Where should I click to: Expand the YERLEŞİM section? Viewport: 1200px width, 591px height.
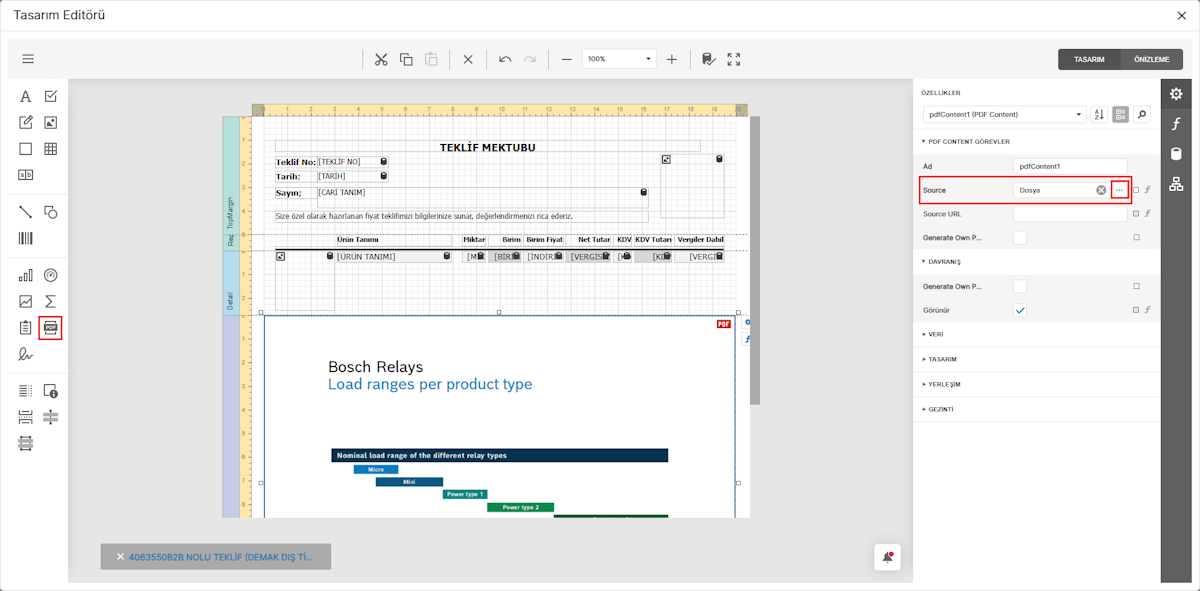tap(941, 384)
